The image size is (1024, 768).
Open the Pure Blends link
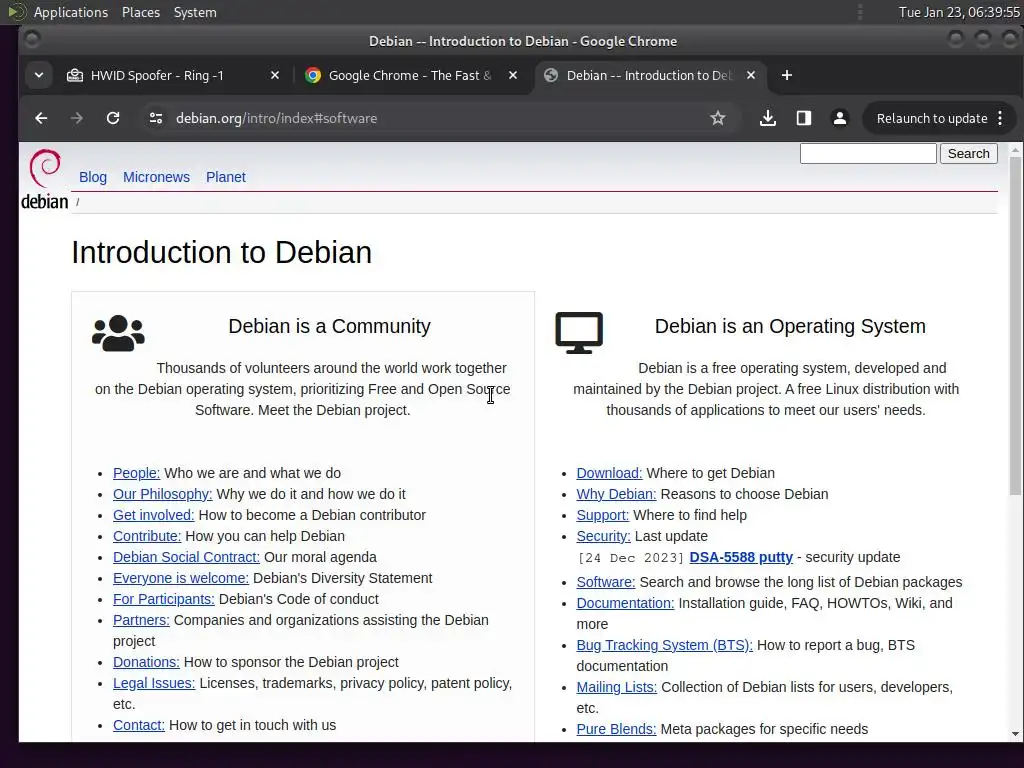(616, 729)
